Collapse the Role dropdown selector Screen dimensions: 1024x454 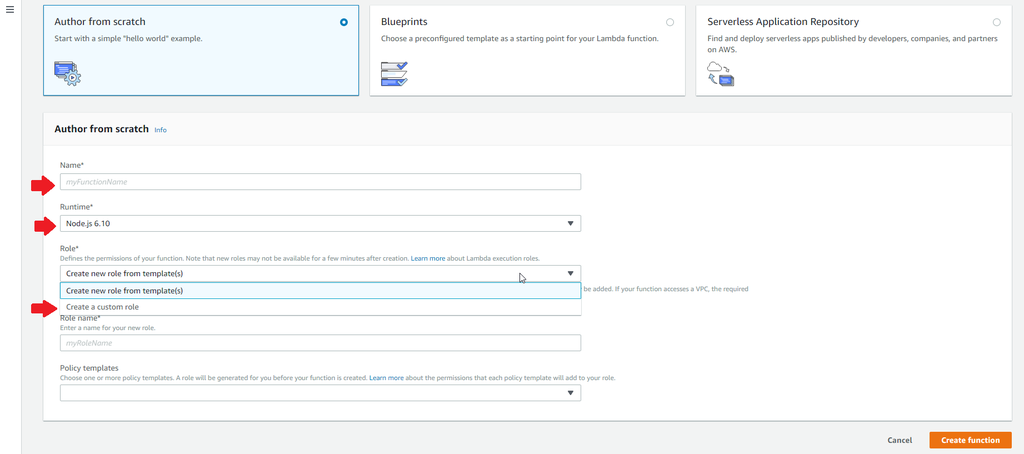pos(320,273)
